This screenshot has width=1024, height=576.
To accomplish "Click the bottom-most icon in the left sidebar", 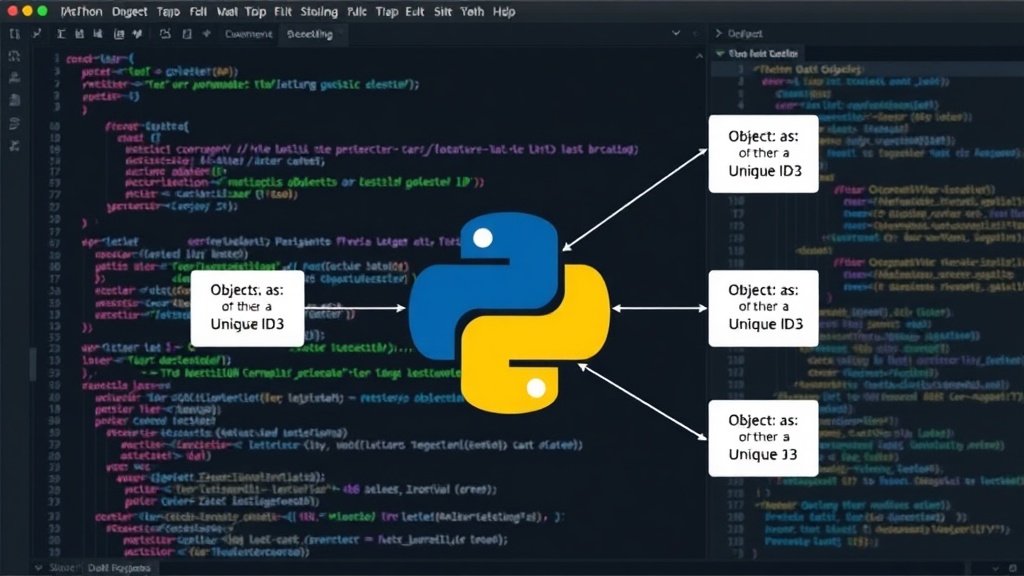I will point(14,145).
